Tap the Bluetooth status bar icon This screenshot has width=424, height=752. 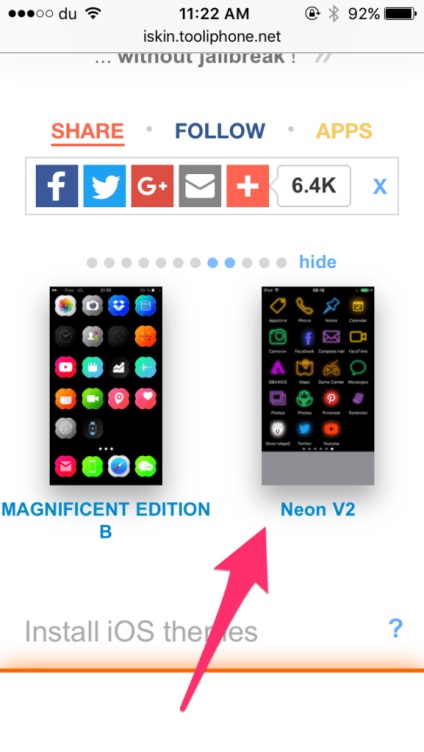pos(333,13)
